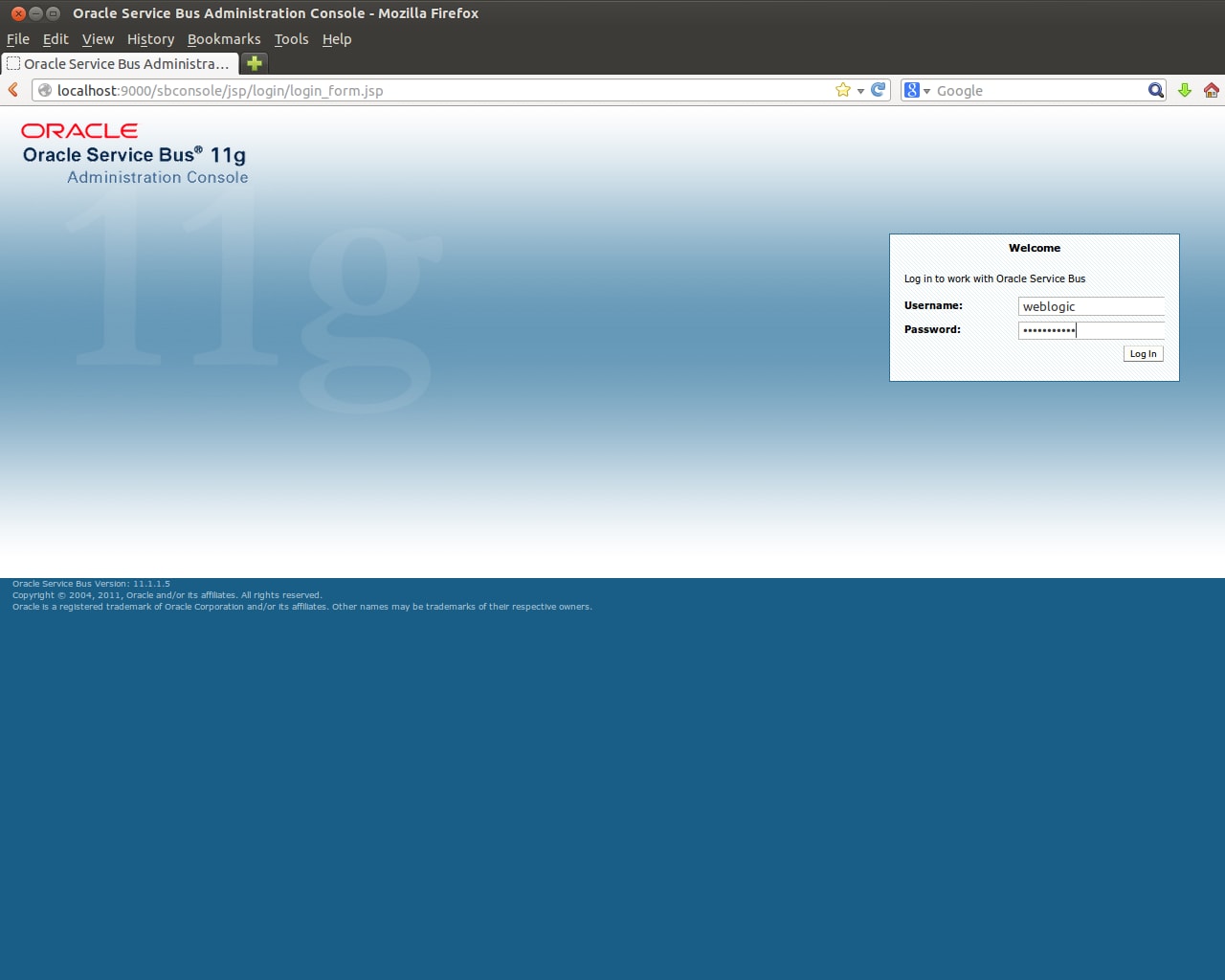Maximize the Firefox window
This screenshot has width=1225, height=980.
53,13
